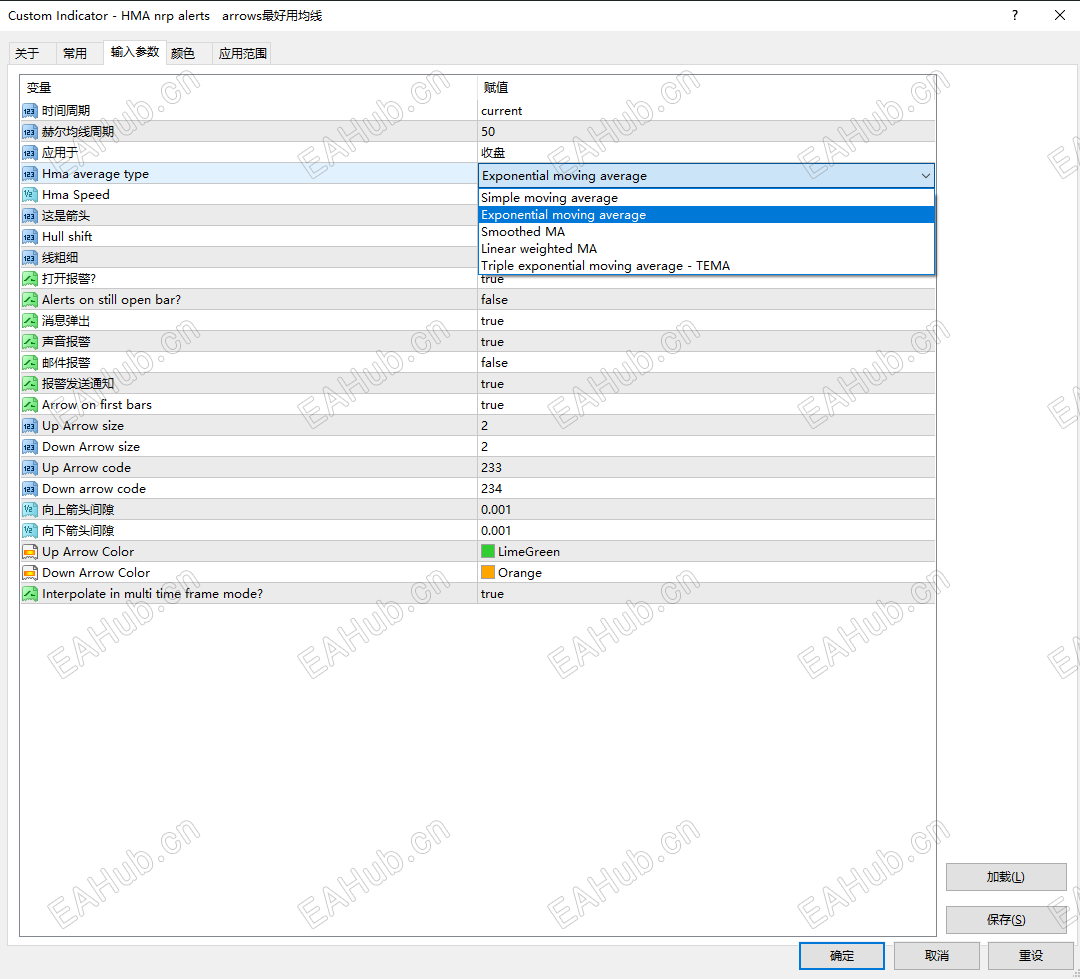The height and width of the screenshot is (979, 1080).
Task: Select Smoothed MA option
Action: (x=706, y=231)
